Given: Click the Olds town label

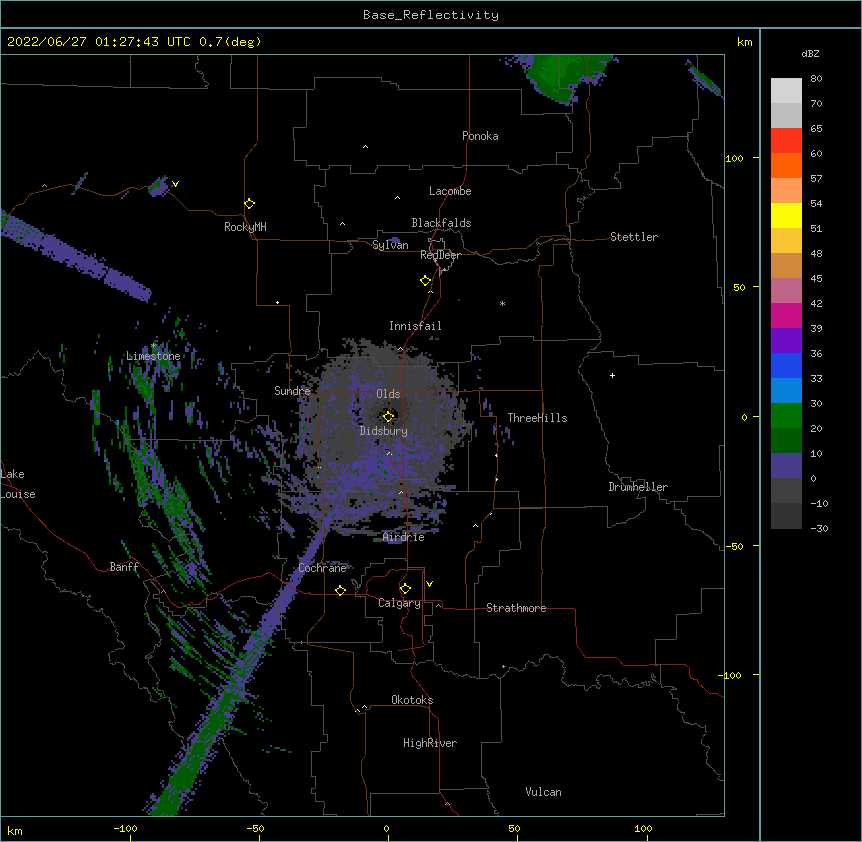Looking at the screenshot, I should (388, 394).
